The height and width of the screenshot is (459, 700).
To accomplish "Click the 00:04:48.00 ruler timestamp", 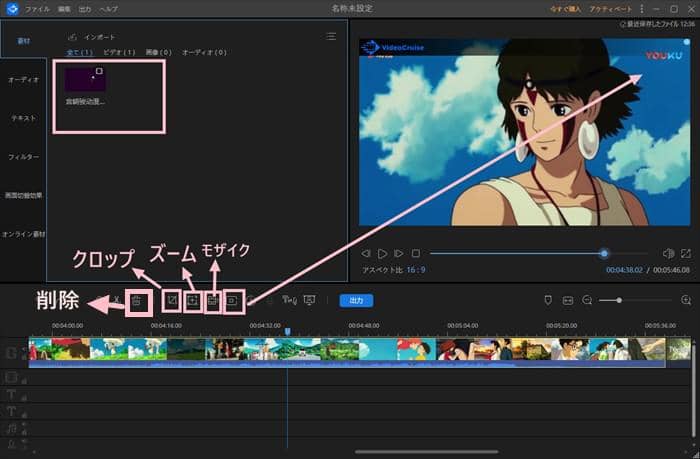I will coord(363,325).
